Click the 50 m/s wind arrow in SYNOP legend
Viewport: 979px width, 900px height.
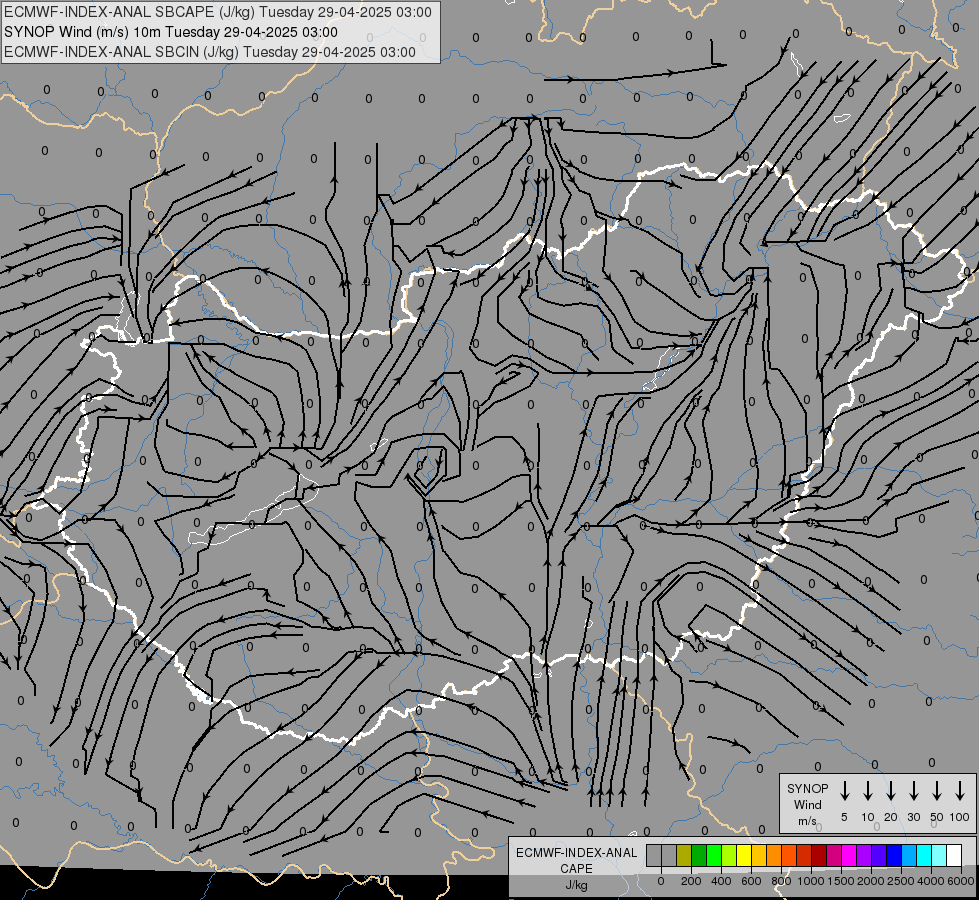[937, 791]
